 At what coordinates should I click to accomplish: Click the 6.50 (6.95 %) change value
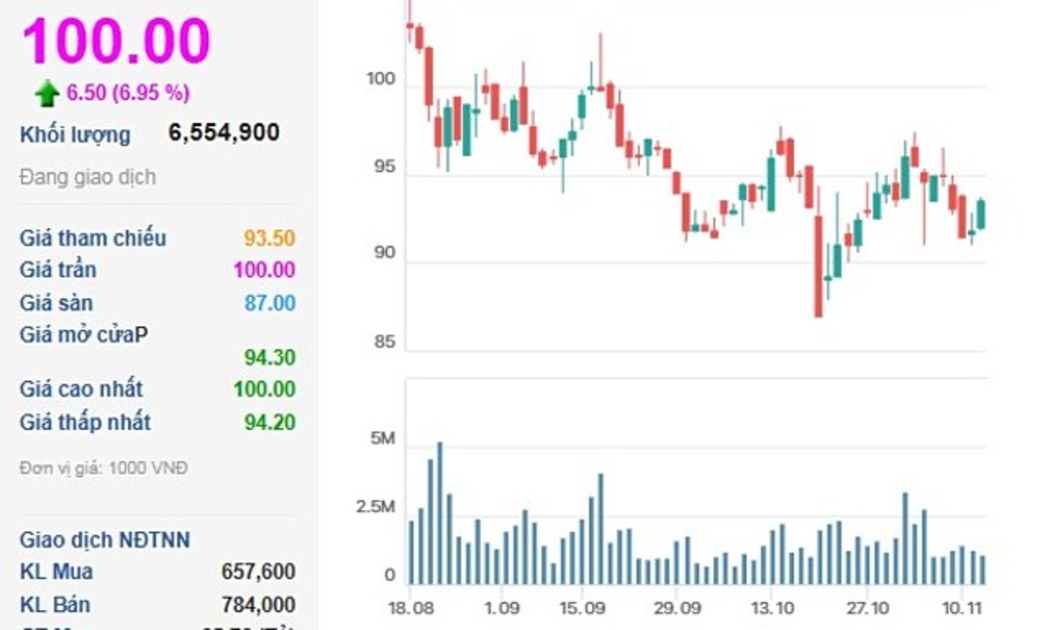(128, 93)
